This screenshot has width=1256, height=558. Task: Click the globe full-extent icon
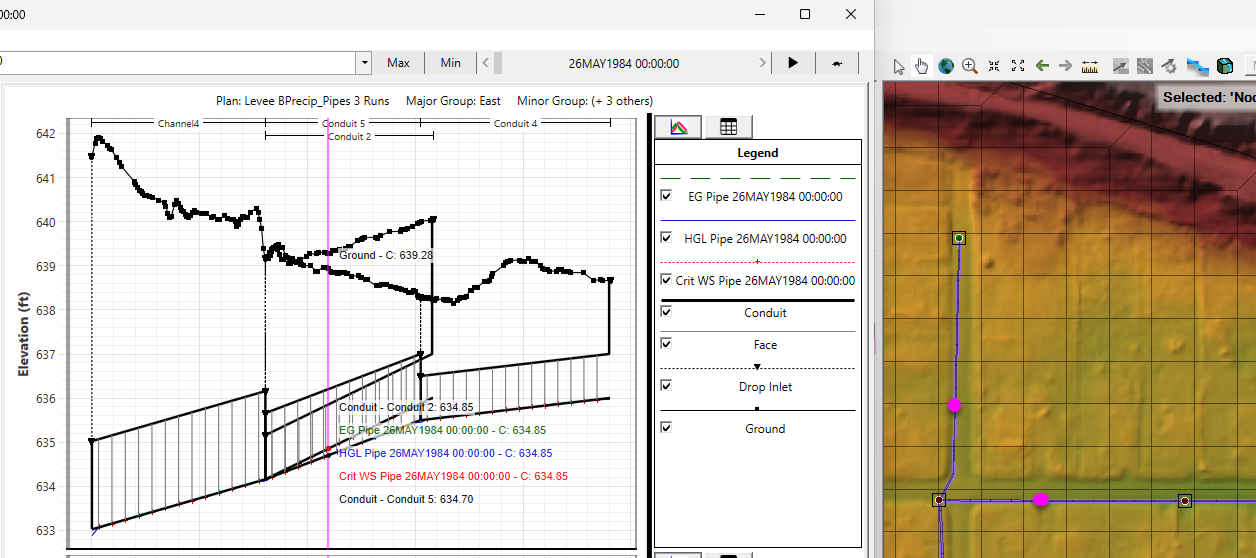click(945, 66)
